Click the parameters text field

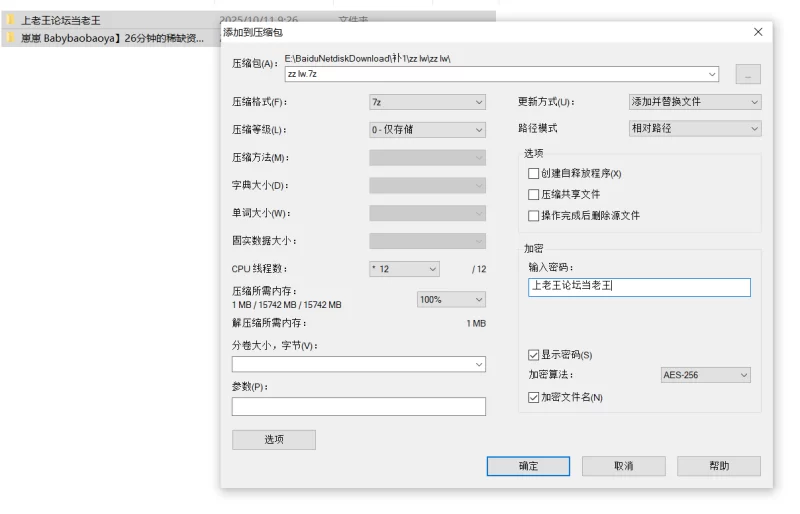click(x=358, y=407)
